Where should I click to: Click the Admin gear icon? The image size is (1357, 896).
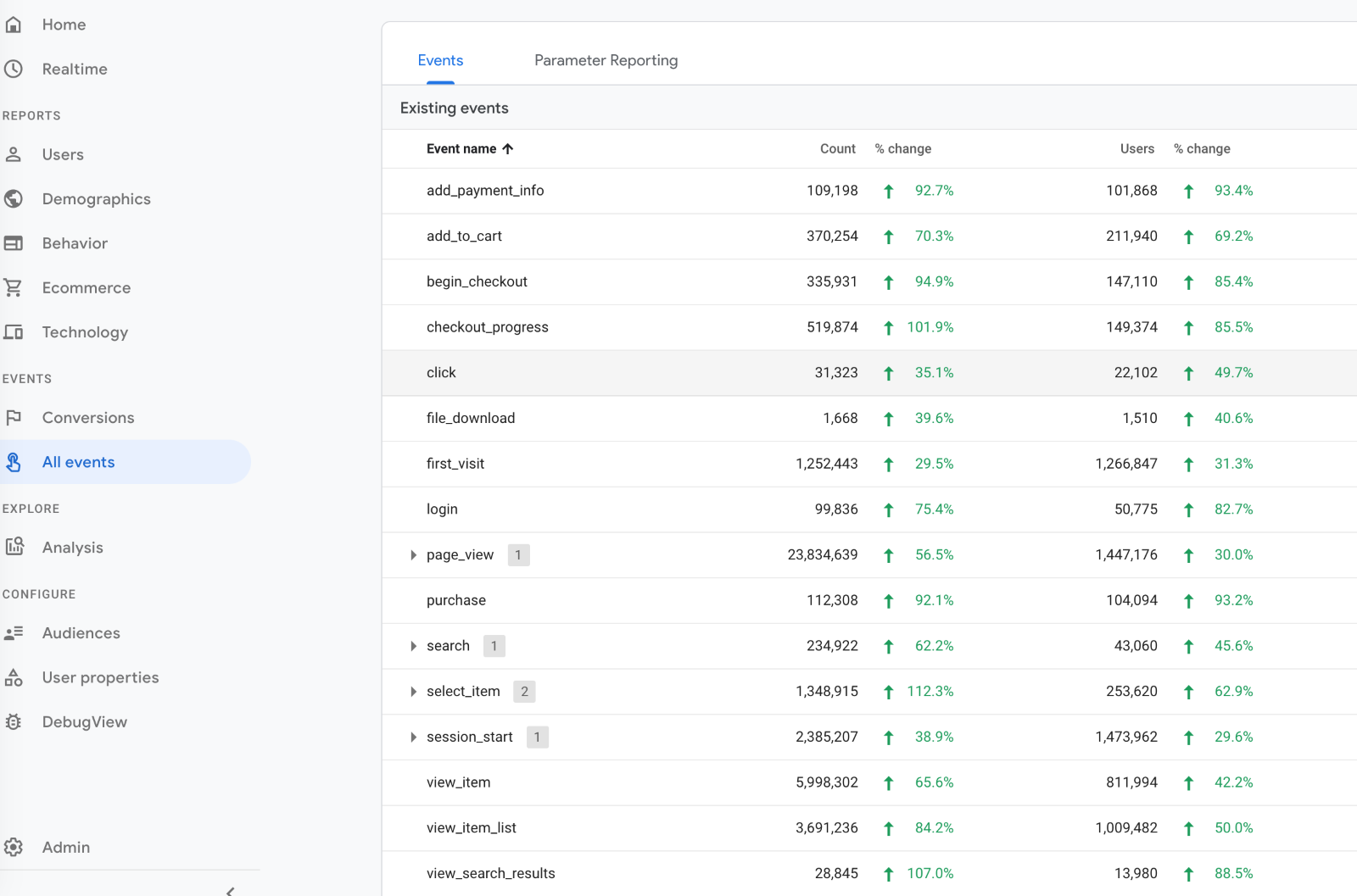pyautogui.click(x=14, y=847)
